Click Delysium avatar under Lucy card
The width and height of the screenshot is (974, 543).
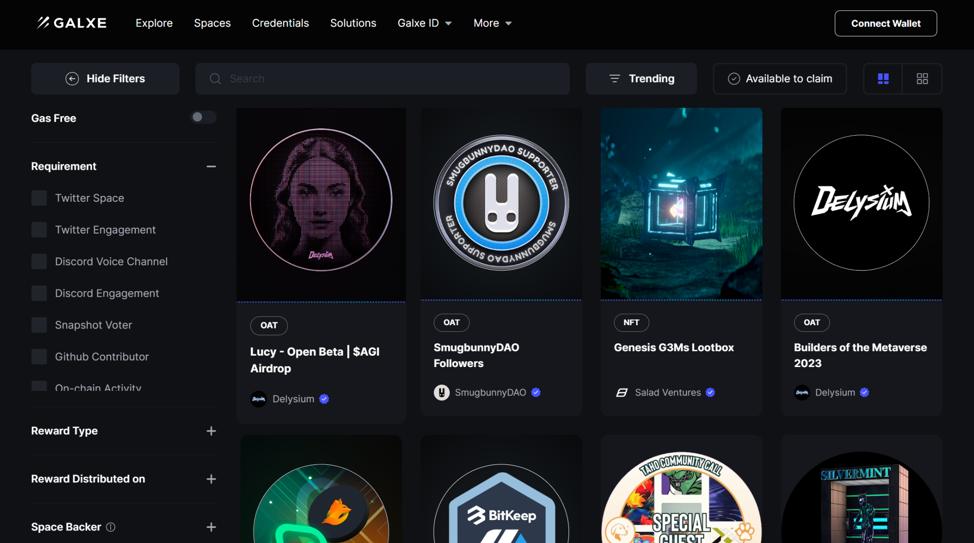tap(259, 399)
